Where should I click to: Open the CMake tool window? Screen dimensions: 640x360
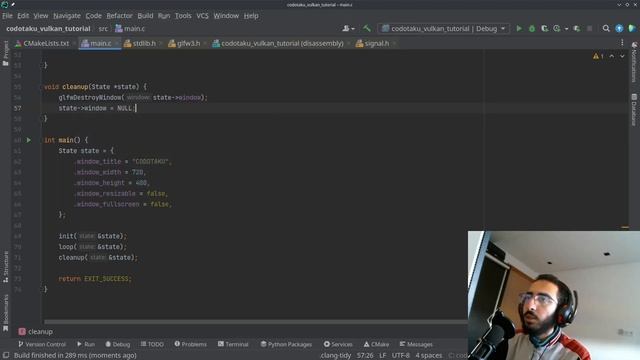376,344
